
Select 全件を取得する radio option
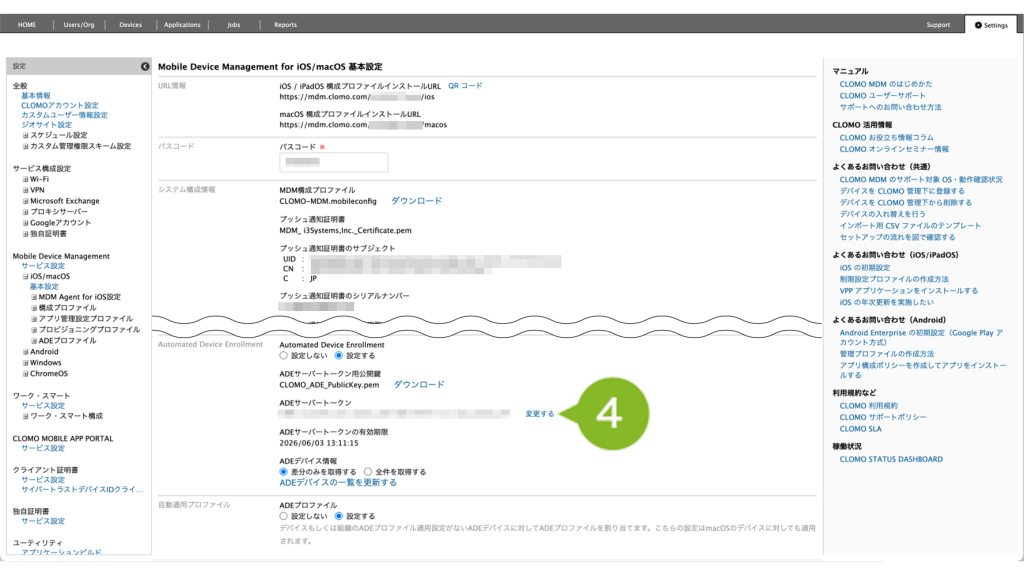(x=369, y=471)
